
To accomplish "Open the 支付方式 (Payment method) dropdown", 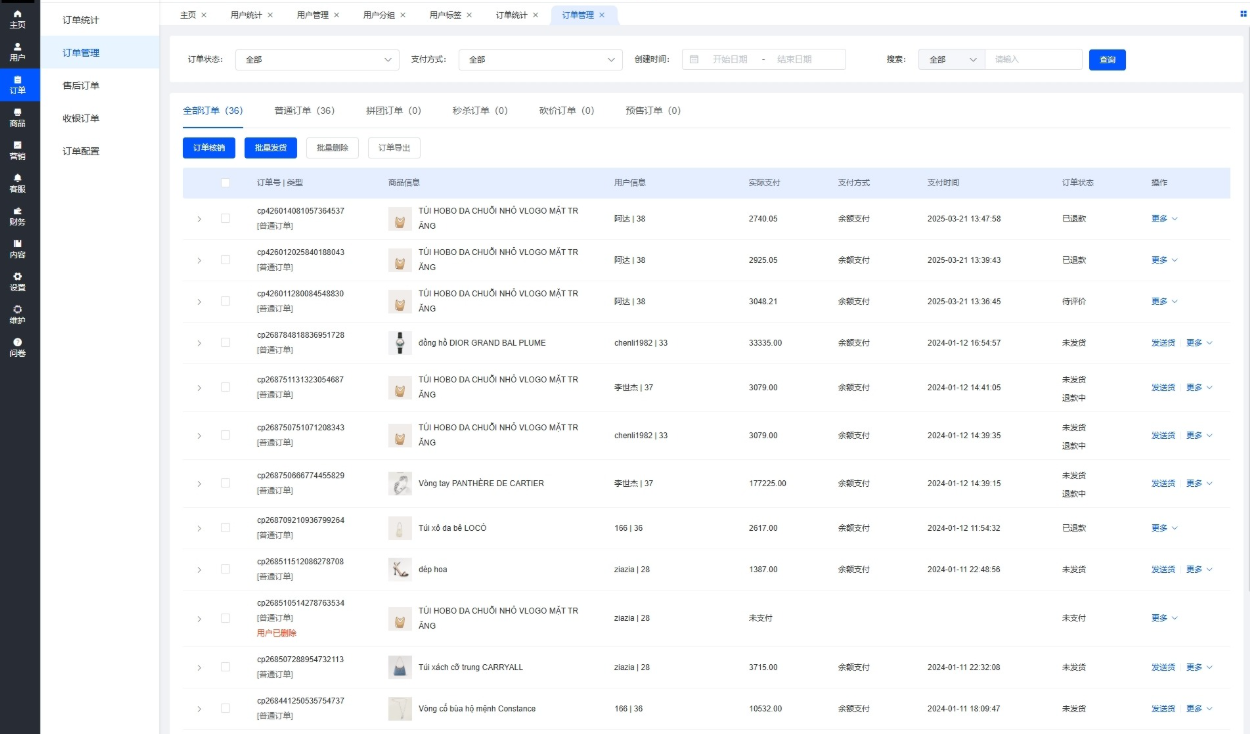I will point(540,60).
